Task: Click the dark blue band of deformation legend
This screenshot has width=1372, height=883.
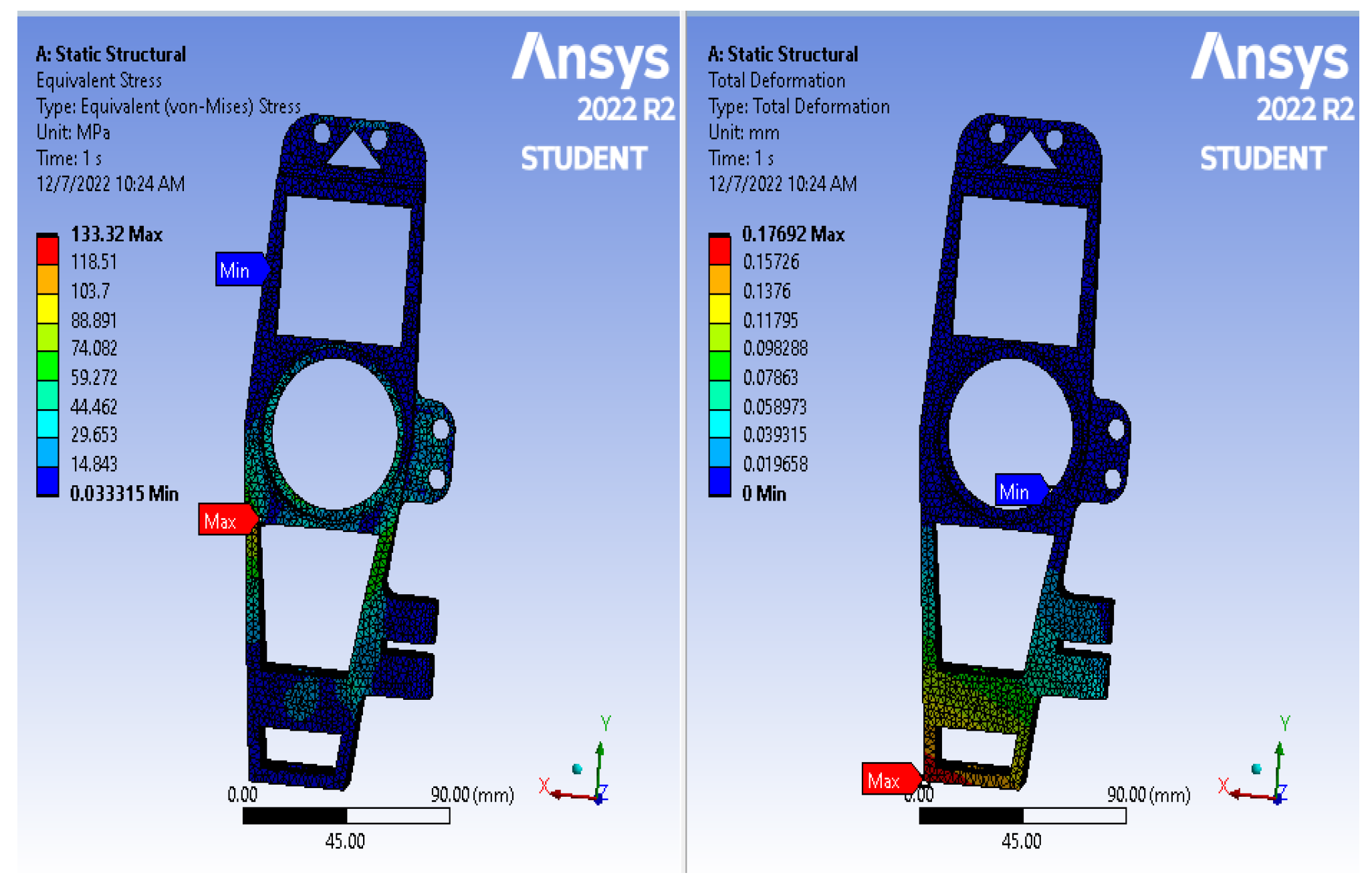Action: tap(719, 481)
